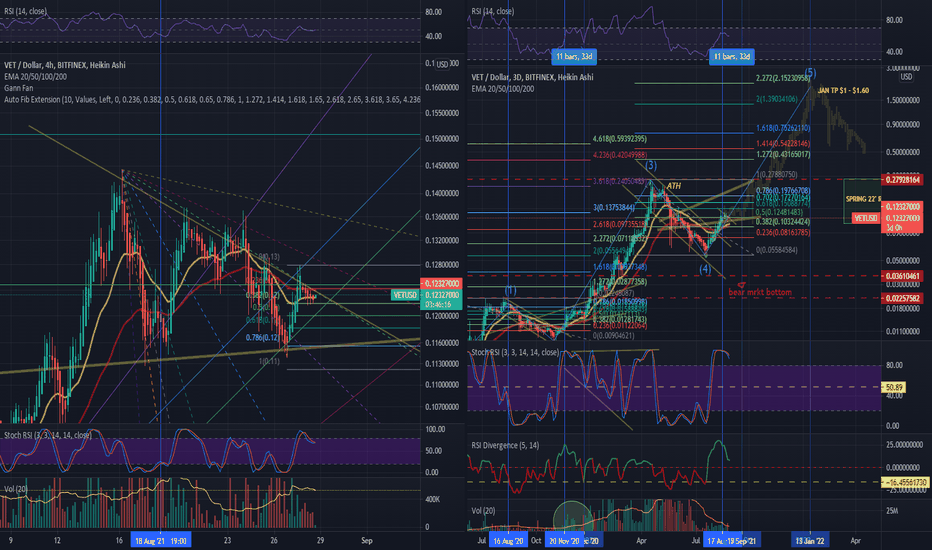The height and width of the screenshot is (550, 932).
Task: Click the 'Oct' time axis label on 3D chart
Action: (x=536, y=540)
